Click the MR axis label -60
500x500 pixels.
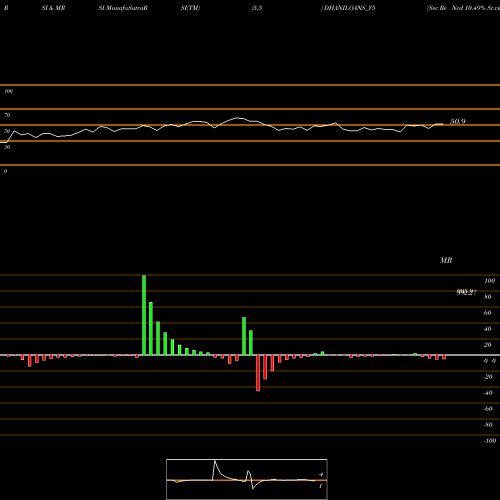tap(488, 409)
